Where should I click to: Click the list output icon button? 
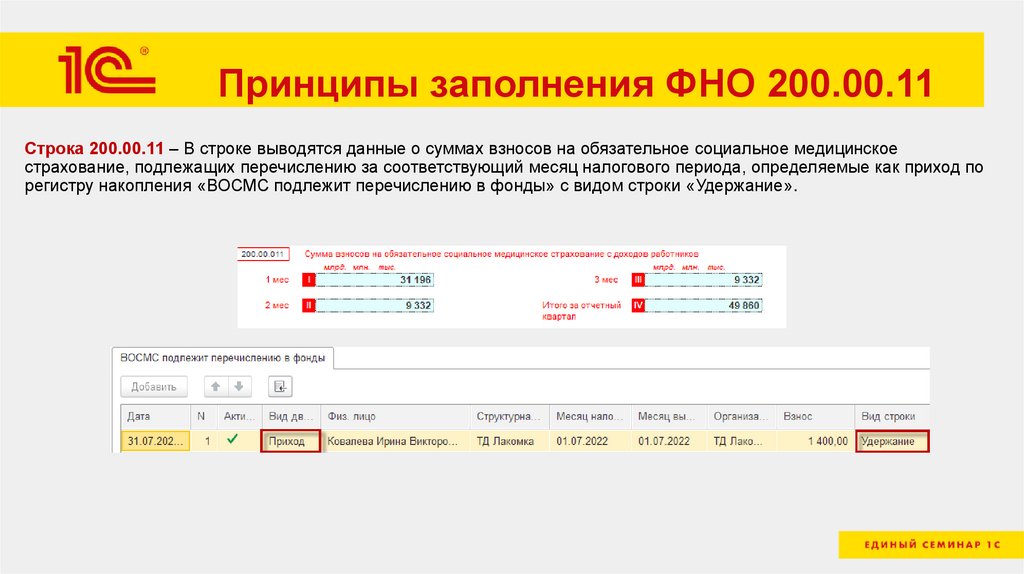(280, 387)
